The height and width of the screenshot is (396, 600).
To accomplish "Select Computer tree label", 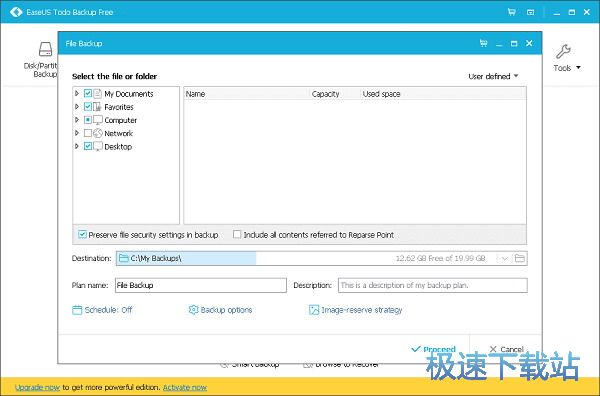I will (x=121, y=120).
